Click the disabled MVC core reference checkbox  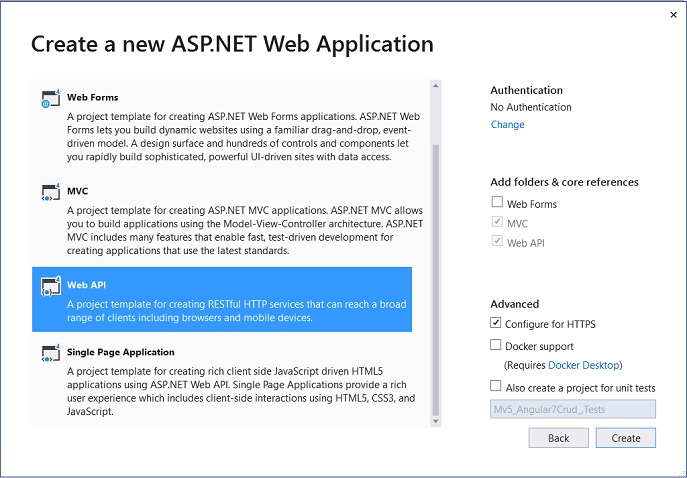[497, 221]
